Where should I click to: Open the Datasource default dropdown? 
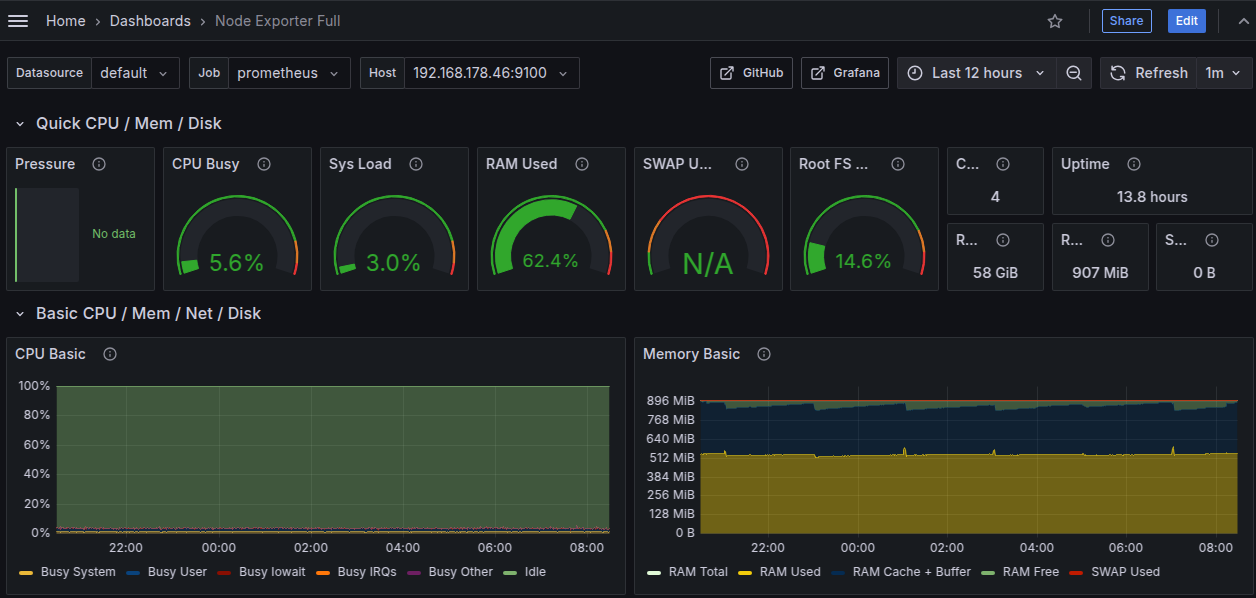pos(136,73)
